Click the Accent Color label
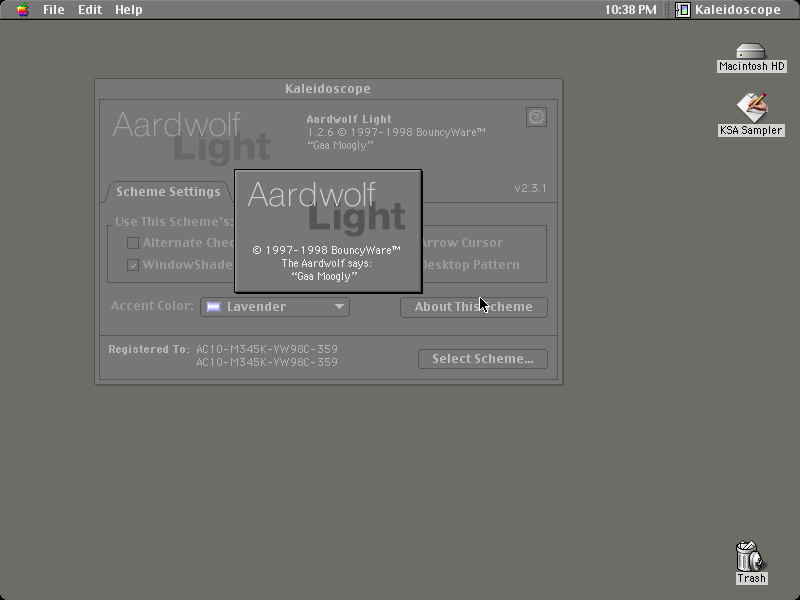The height and width of the screenshot is (600, 800). pyautogui.click(x=152, y=306)
